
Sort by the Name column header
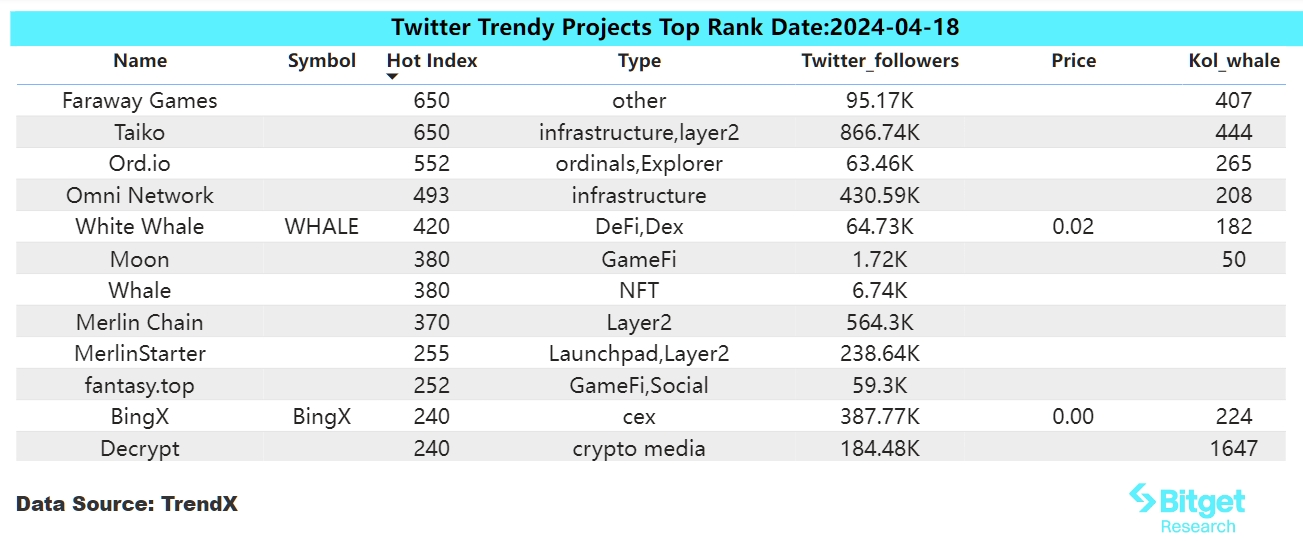click(140, 61)
